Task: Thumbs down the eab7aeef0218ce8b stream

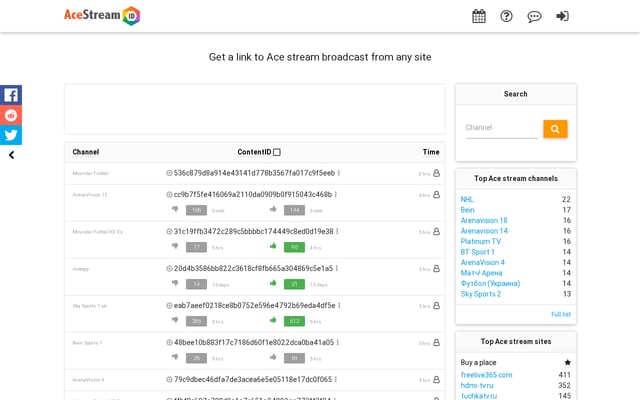Action: tap(175, 320)
